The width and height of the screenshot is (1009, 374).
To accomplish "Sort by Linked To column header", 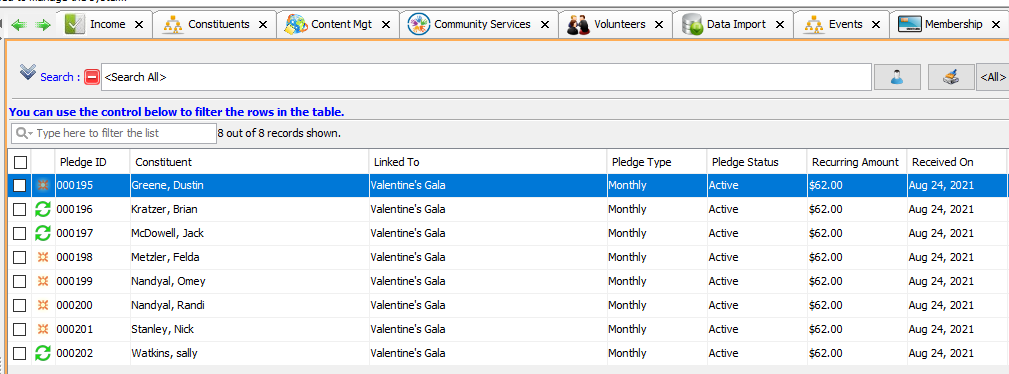I will point(488,162).
